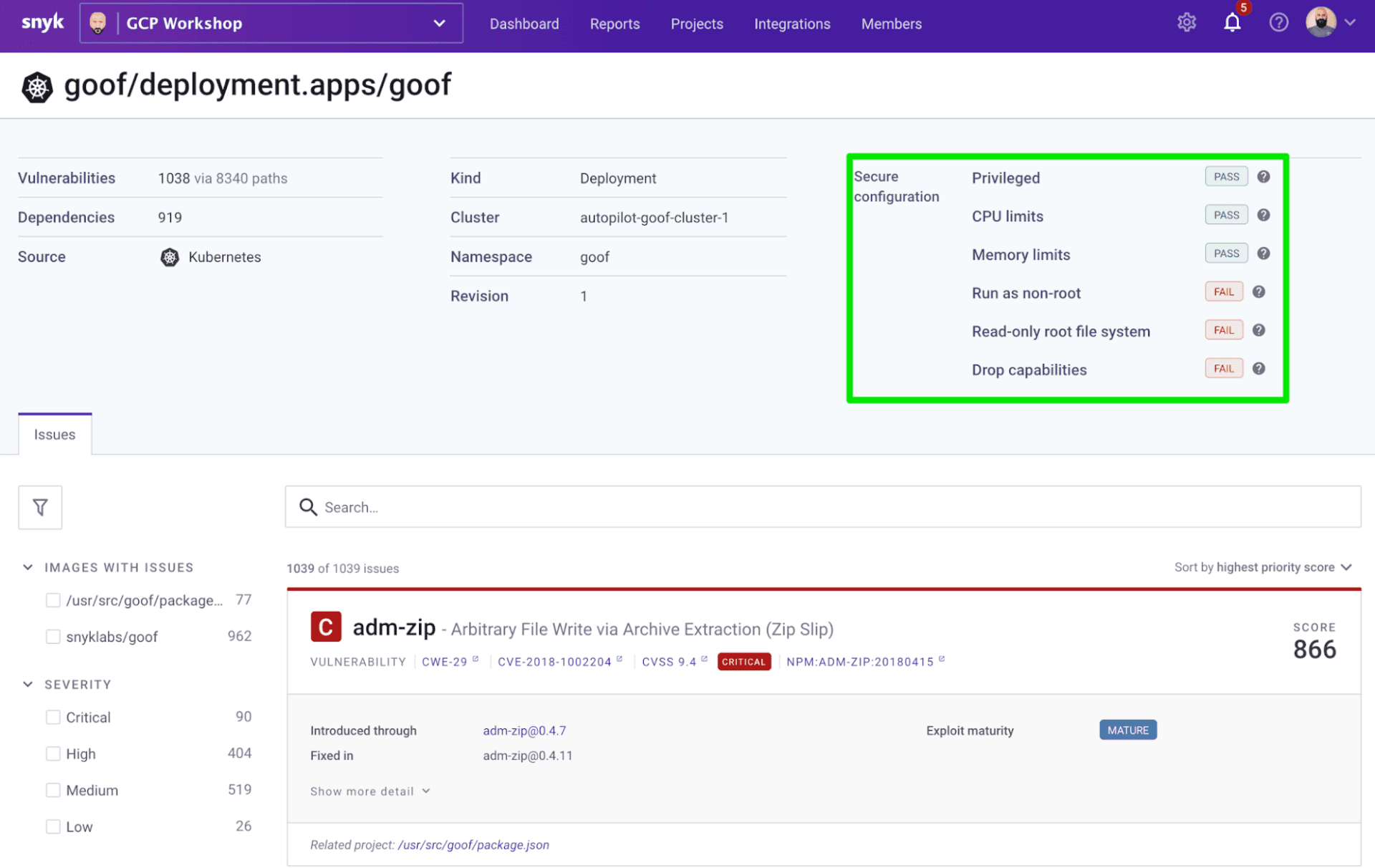Open the adm-zip@0.4.7 introduced-through link
Viewport: 1375px width, 868px height.
pos(524,730)
